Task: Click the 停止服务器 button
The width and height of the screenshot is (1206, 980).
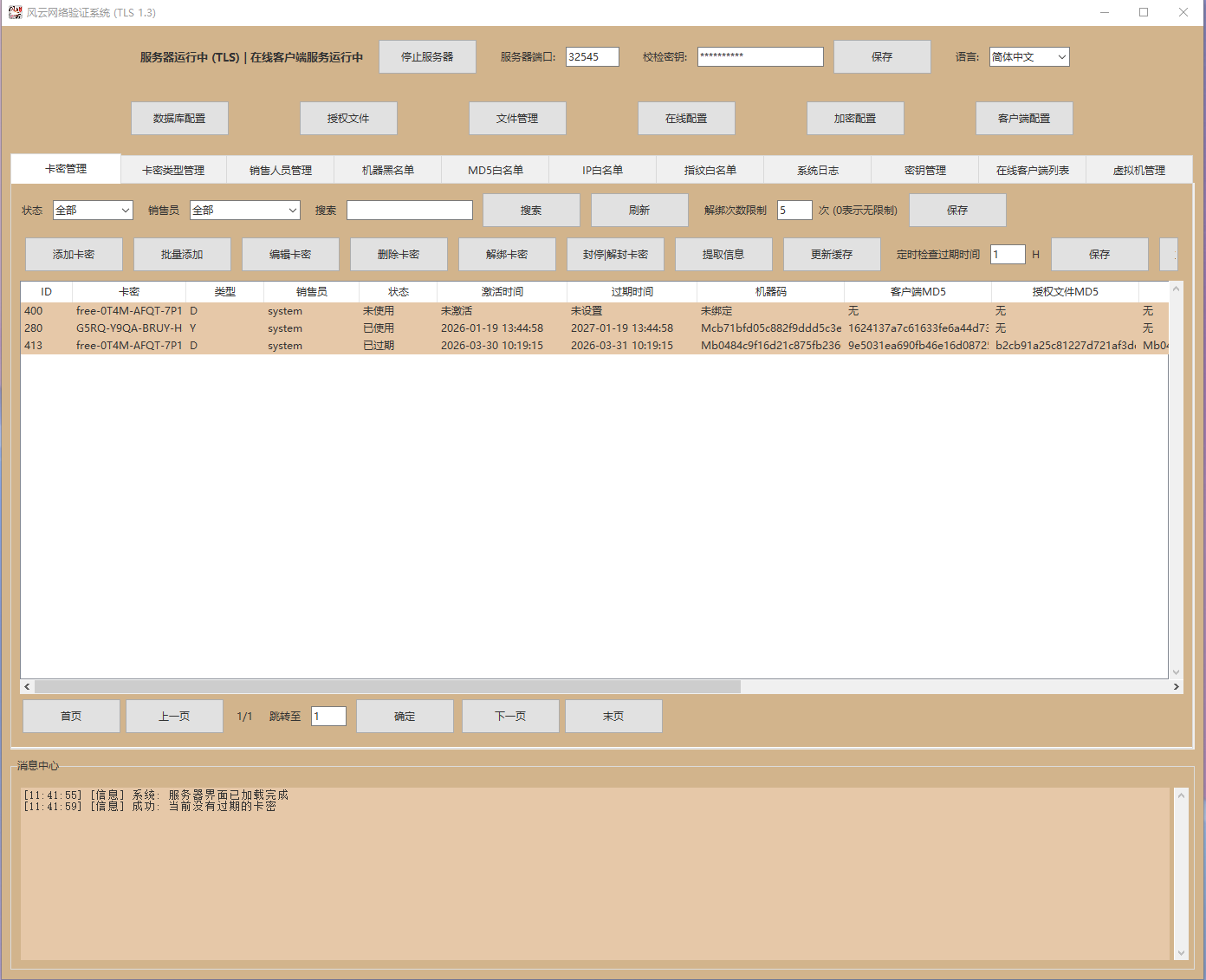Action: click(427, 57)
